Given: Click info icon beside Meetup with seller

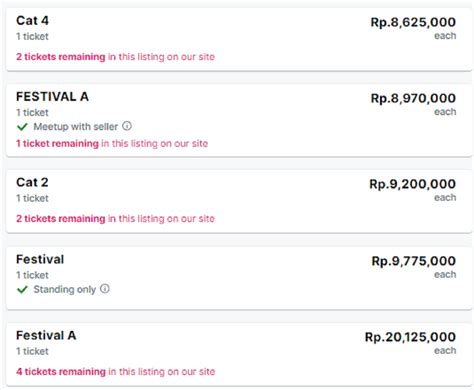Looking at the screenshot, I should (127, 126).
